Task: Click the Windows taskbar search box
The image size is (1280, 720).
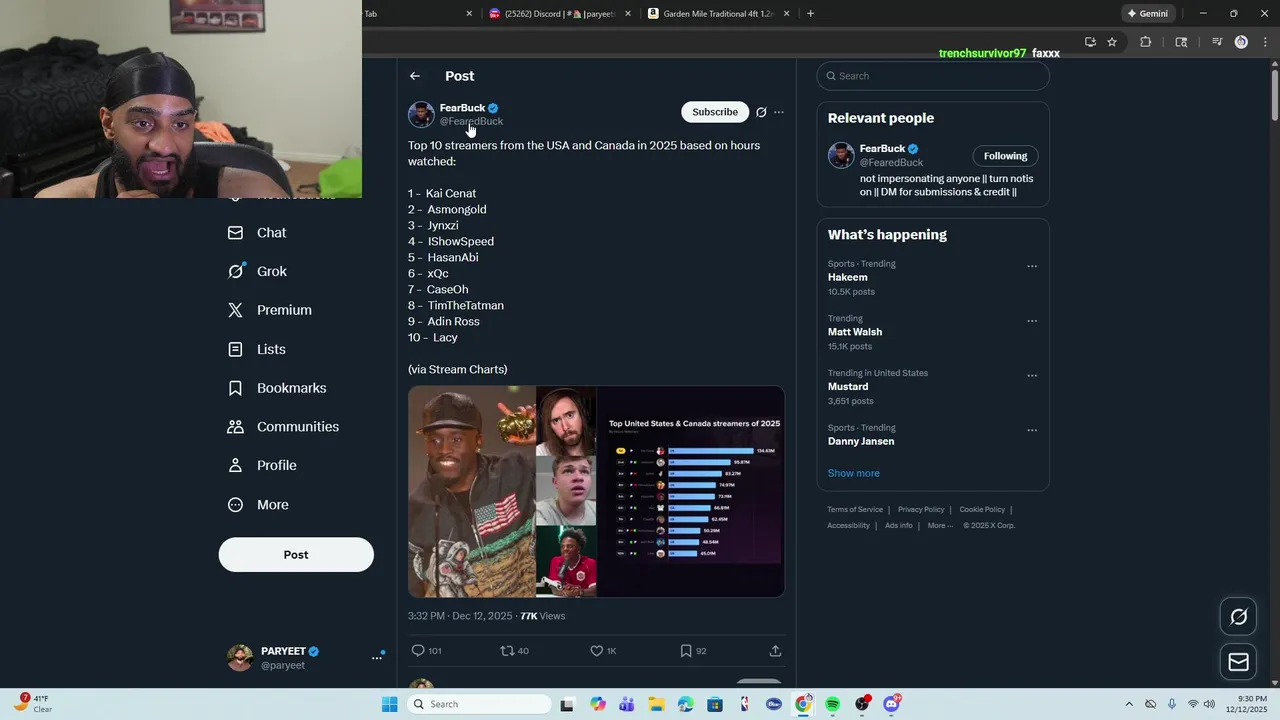Action: coord(479,704)
